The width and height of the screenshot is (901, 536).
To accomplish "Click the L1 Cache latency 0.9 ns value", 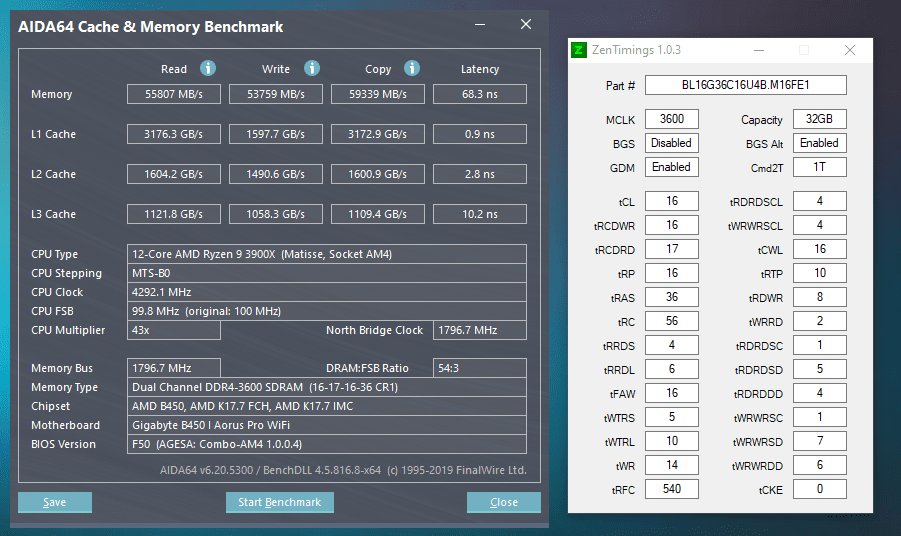I will coord(480,134).
